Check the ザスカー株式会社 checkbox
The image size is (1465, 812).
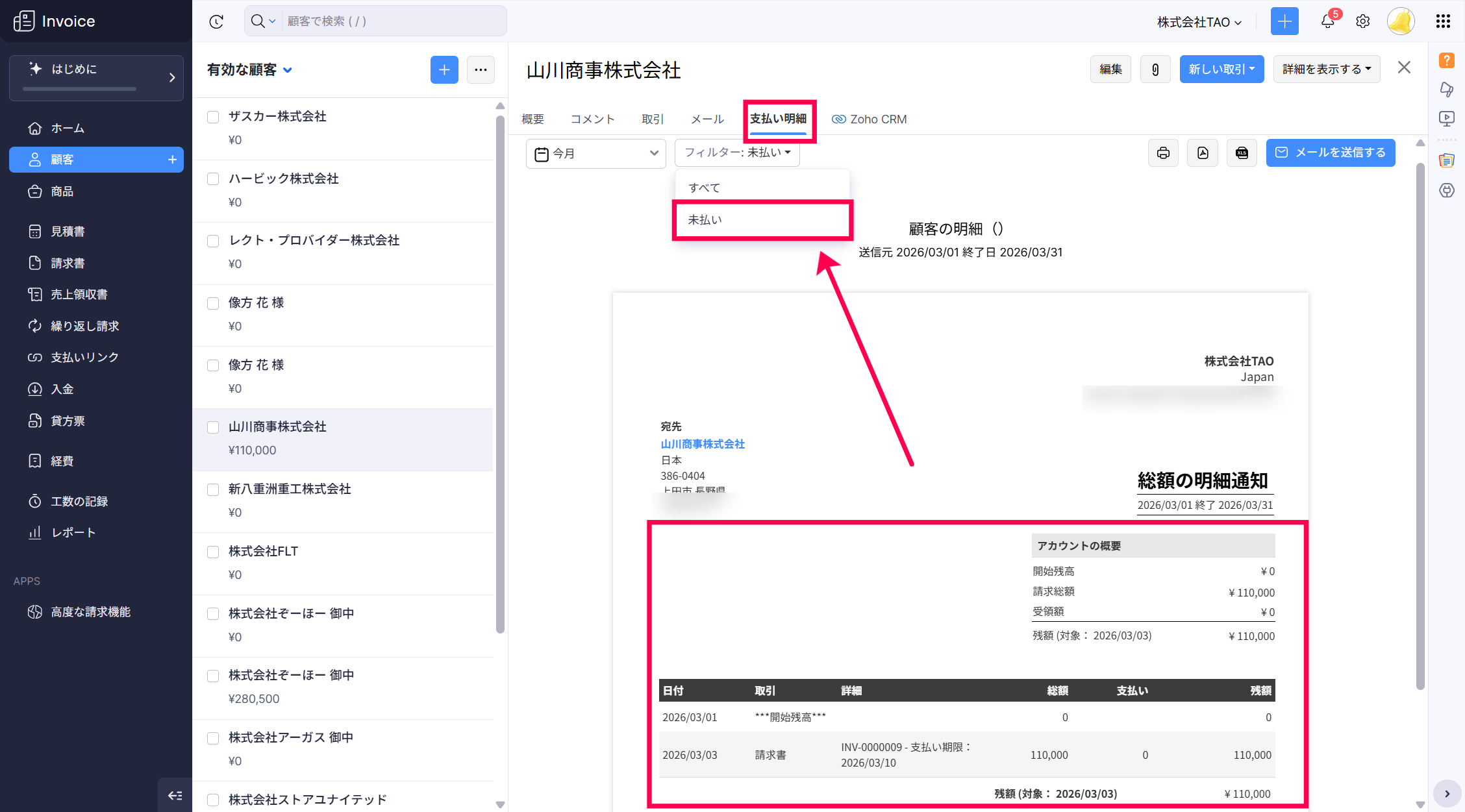pos(213,117)
